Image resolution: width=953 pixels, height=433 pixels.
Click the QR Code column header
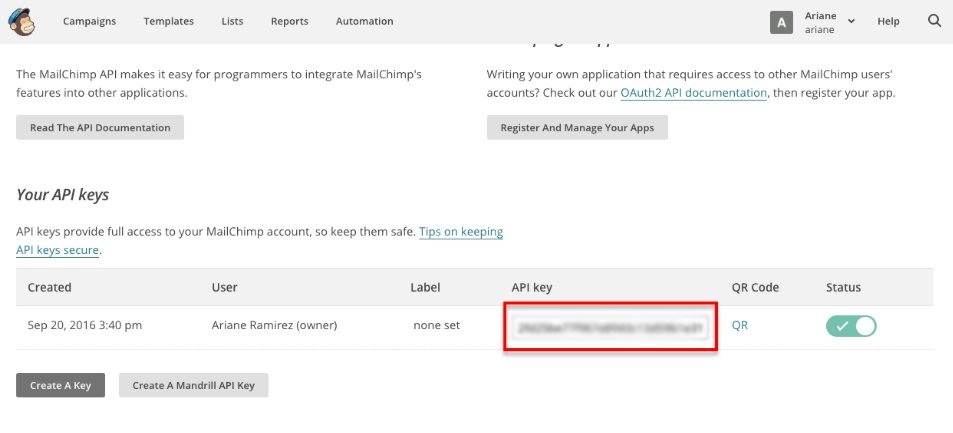click(755, 288)
